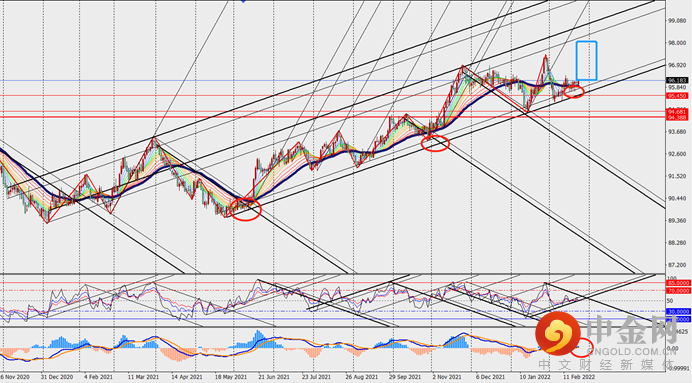Click the 11 Mar 2021 date label
692x383 pixels.
tap(143, 377)
